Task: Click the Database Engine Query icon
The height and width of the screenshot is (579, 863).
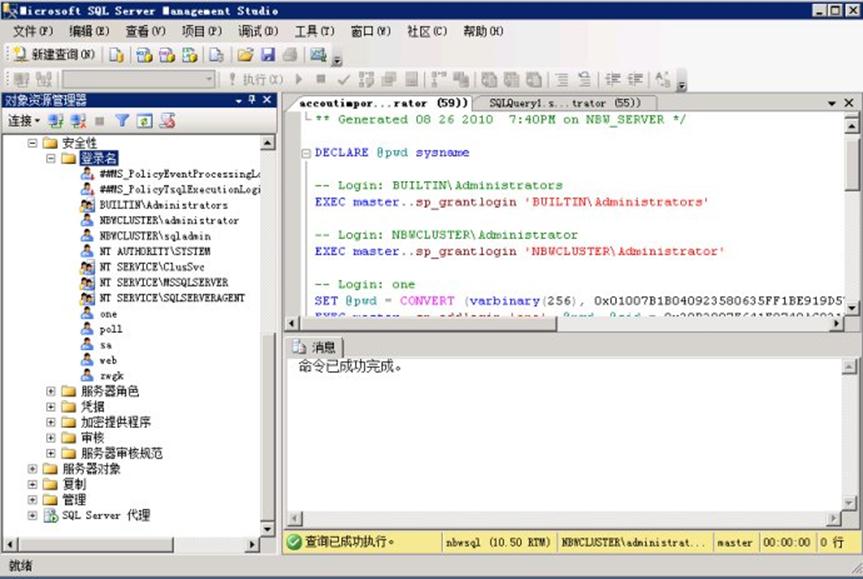Action: click(116, 54)
